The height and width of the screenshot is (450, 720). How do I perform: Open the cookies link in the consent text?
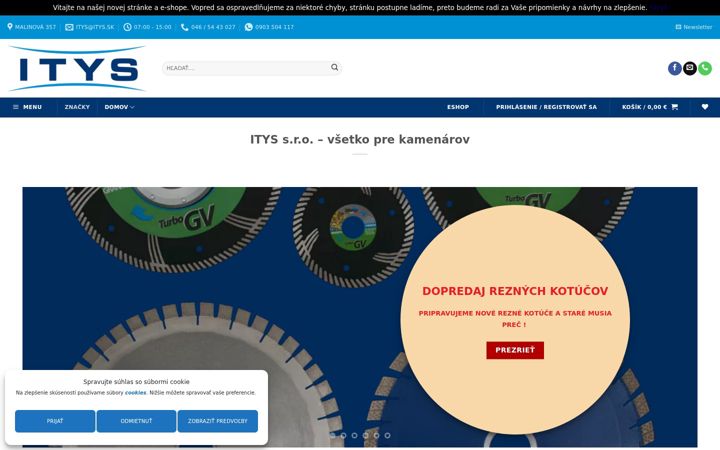(135, 393)
